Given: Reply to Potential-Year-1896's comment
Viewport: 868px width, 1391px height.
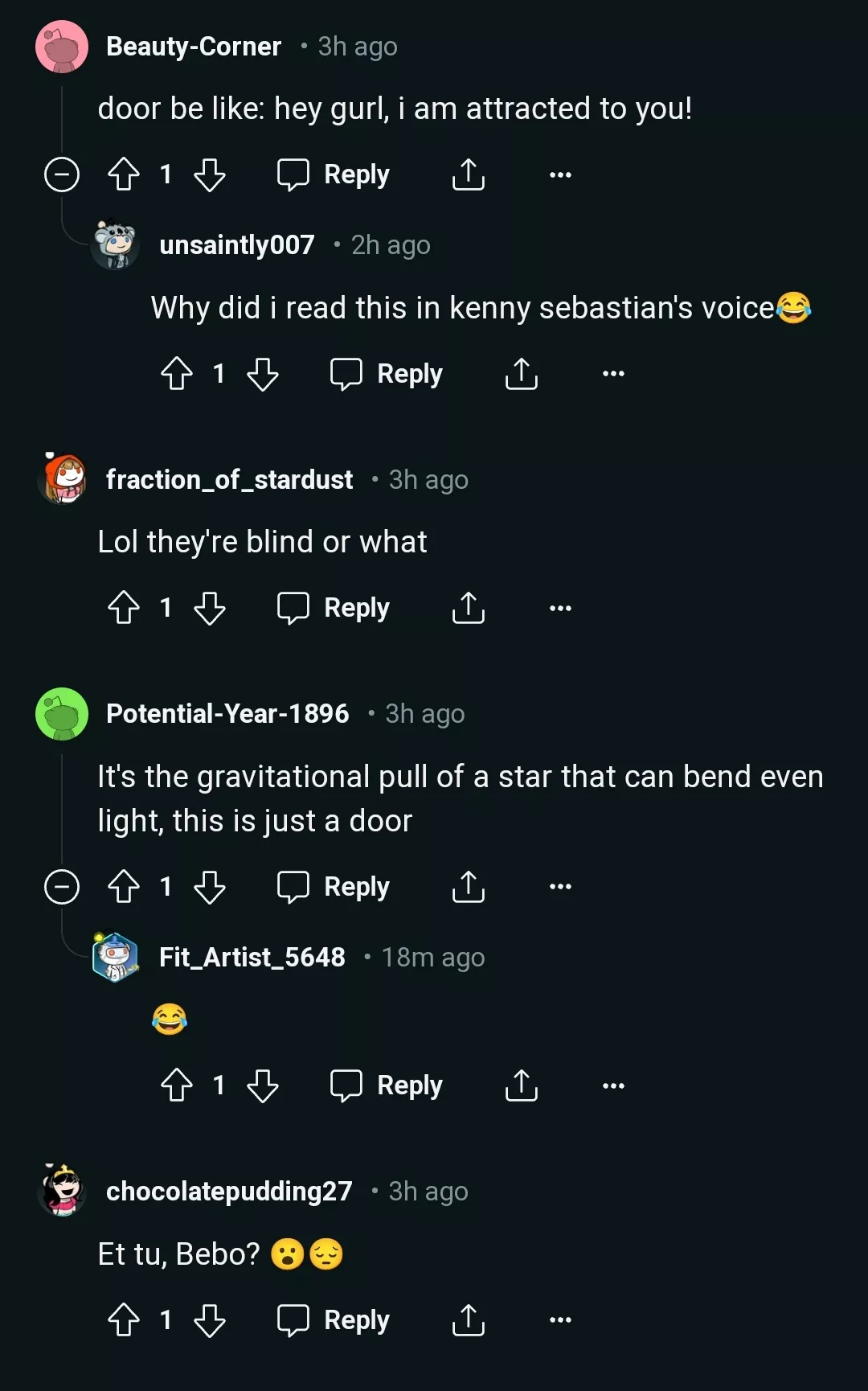Looking at the screenshot, I should pyautogui.click(x=334, y=887).
